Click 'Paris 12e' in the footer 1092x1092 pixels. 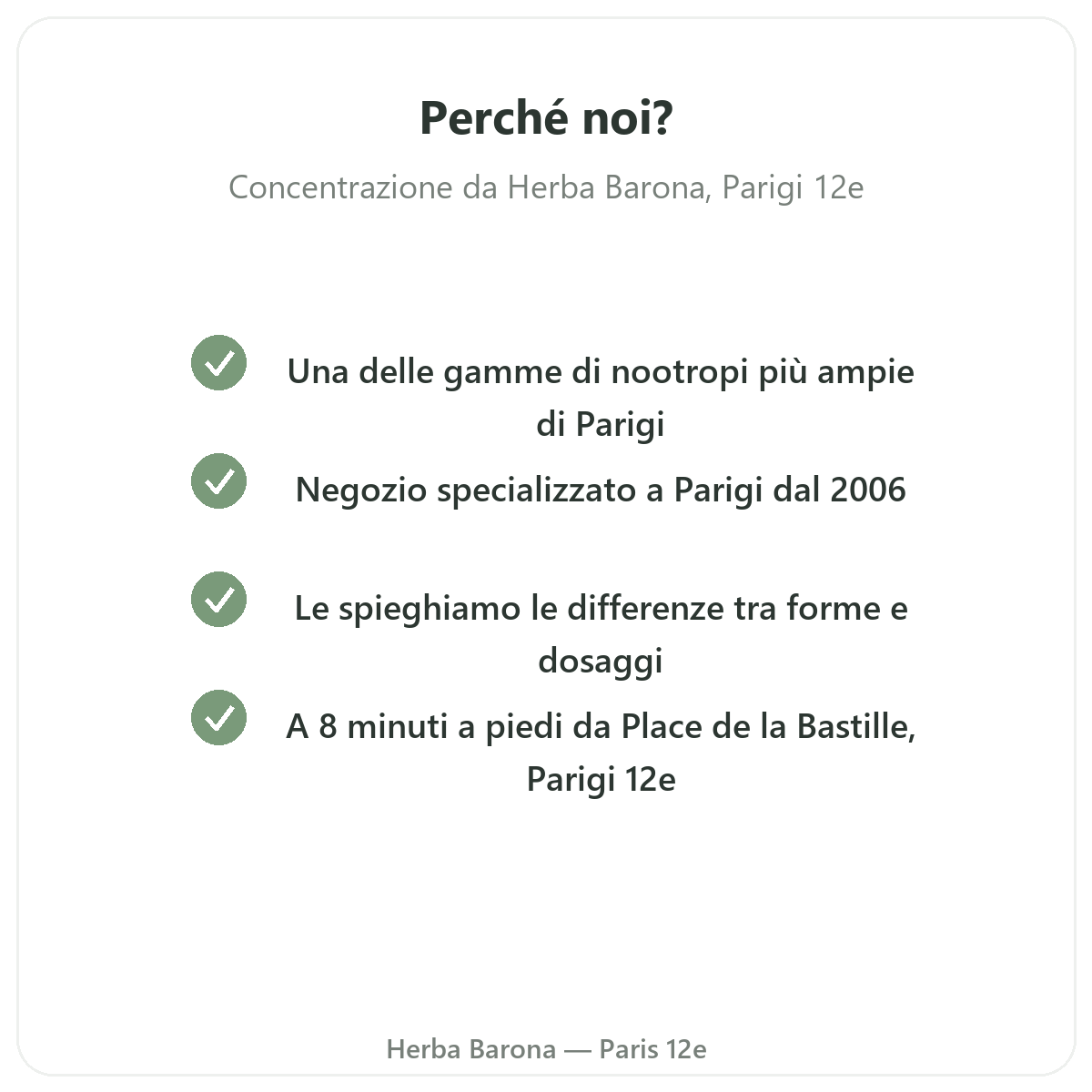(652, 1049)
